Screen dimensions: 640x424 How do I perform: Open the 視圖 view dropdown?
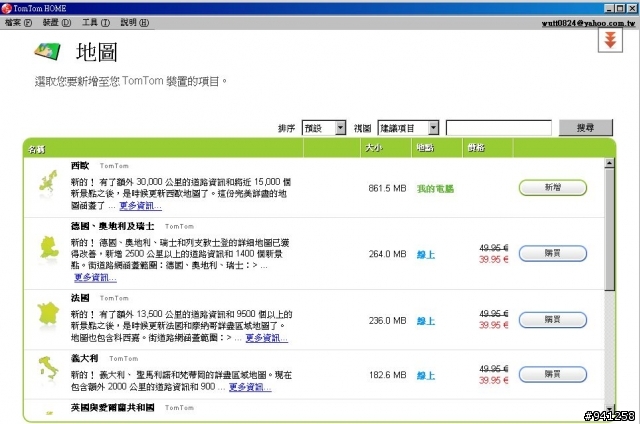point(408,128)
